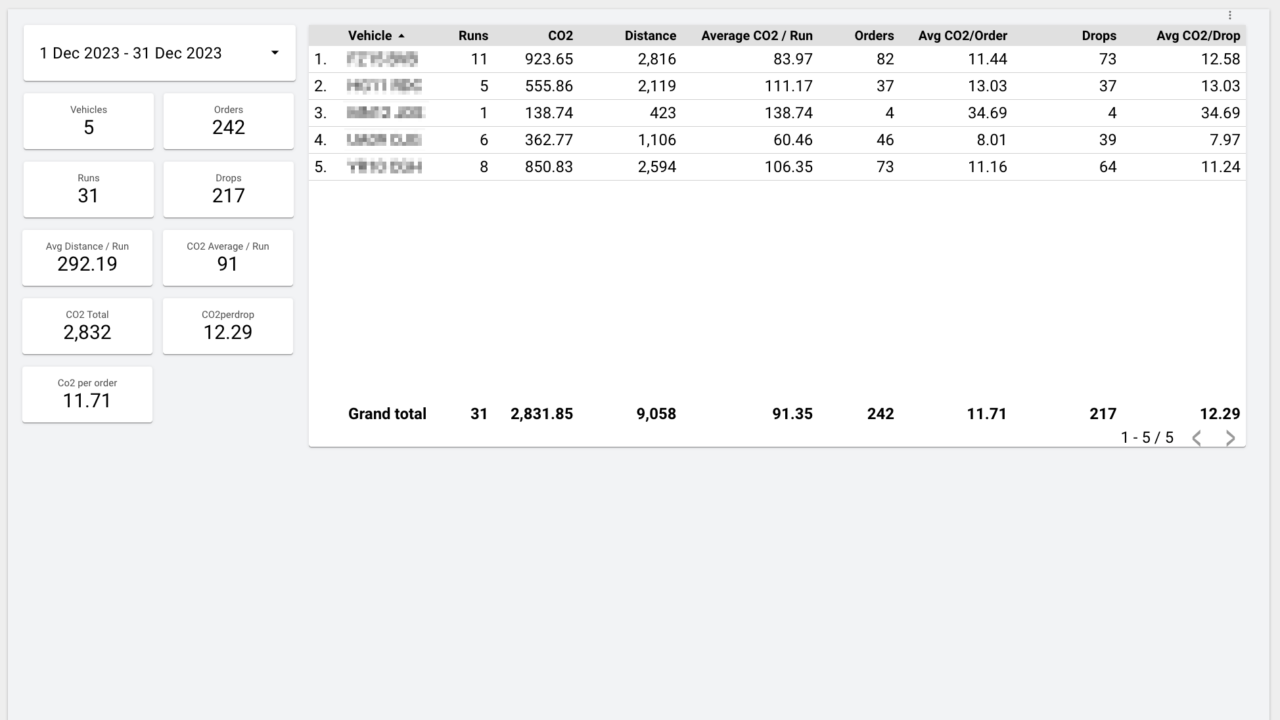The width and height of the screenshot is (1280, 720).
Task: Select the CO2perdrop scorecard 12.29
Action: tap(228, 325)
